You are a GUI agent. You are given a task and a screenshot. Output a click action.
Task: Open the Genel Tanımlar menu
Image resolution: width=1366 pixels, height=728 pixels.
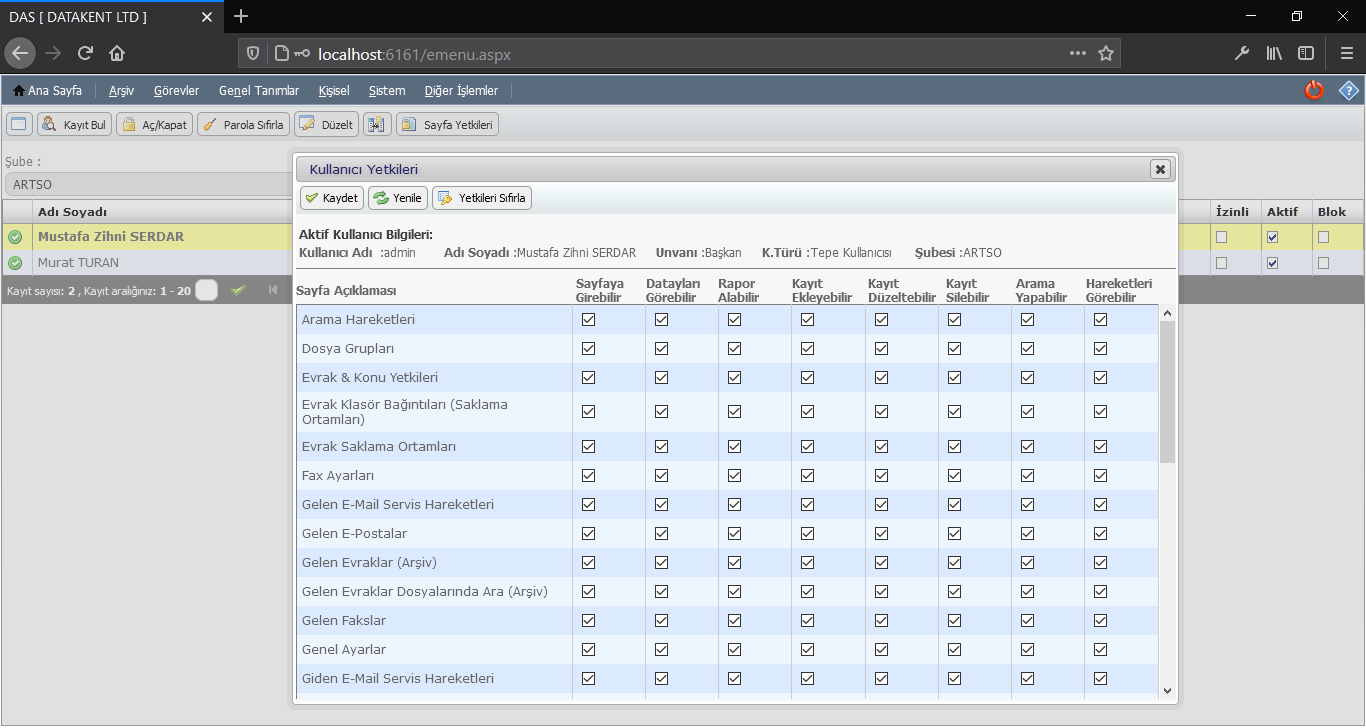coord(258,91)
